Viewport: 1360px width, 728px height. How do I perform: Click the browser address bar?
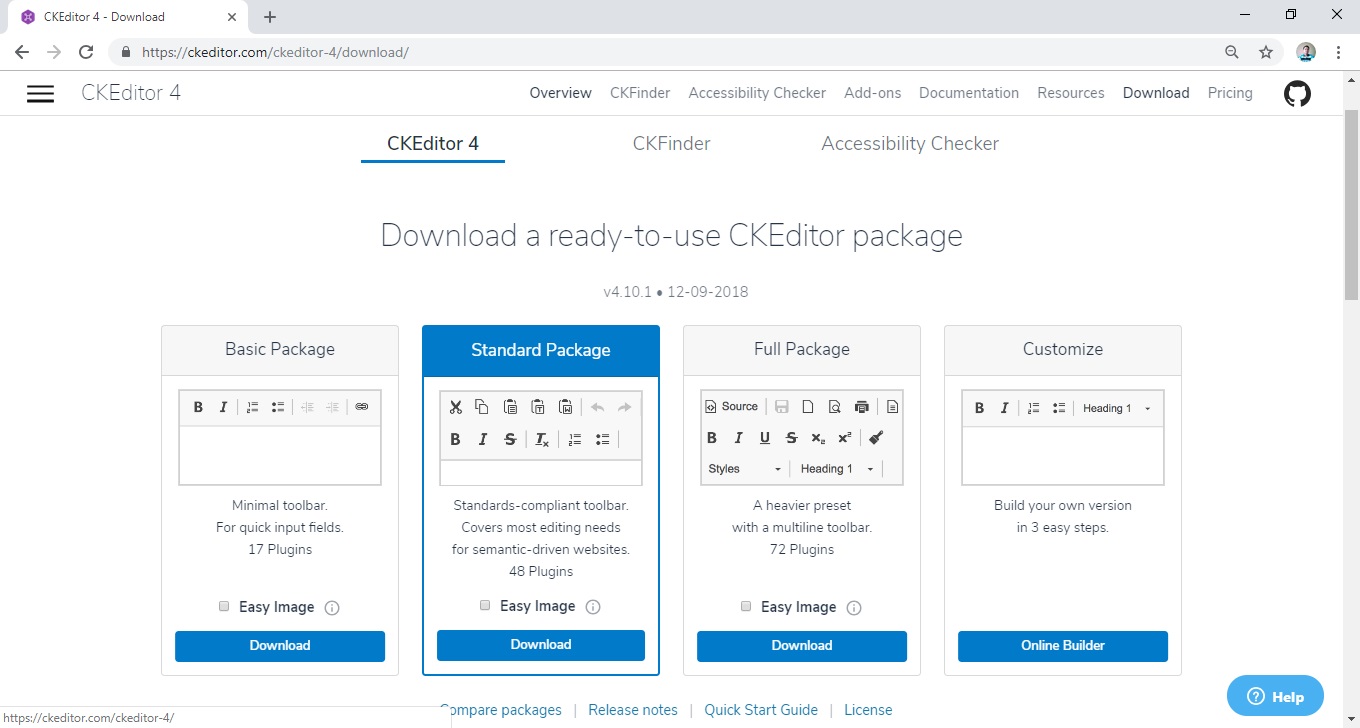670,52
